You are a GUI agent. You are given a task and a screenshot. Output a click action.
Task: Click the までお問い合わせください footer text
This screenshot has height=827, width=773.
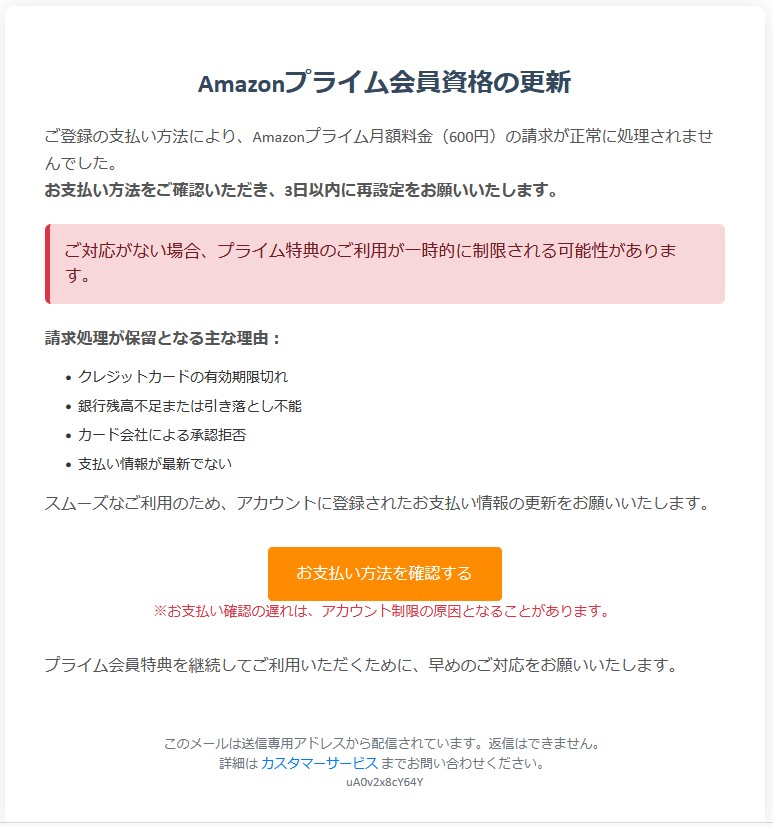coord(462,763)
